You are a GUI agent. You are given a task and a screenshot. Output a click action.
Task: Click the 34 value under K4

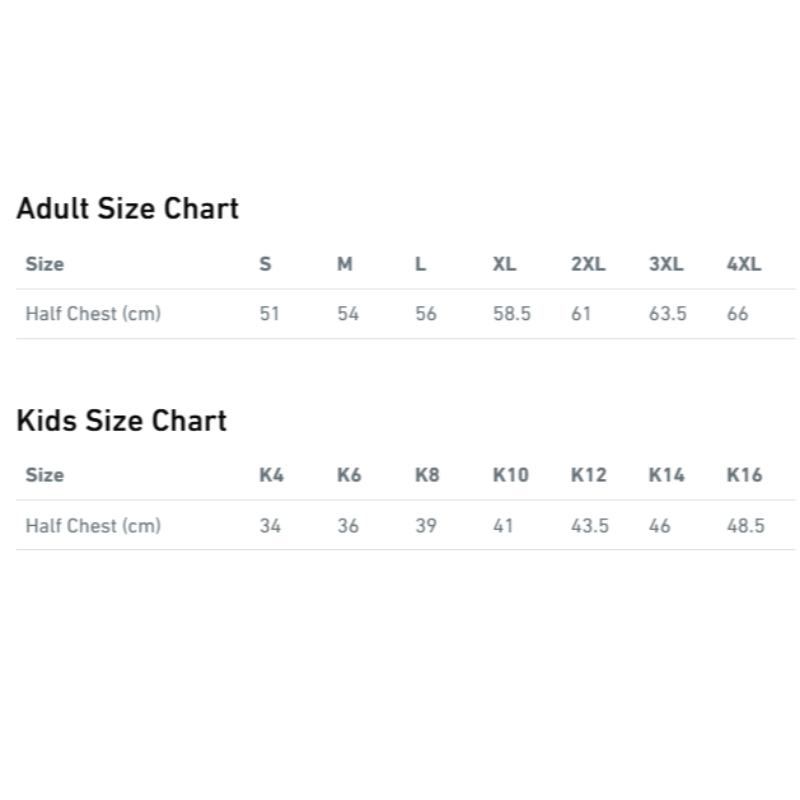point(270,526)
